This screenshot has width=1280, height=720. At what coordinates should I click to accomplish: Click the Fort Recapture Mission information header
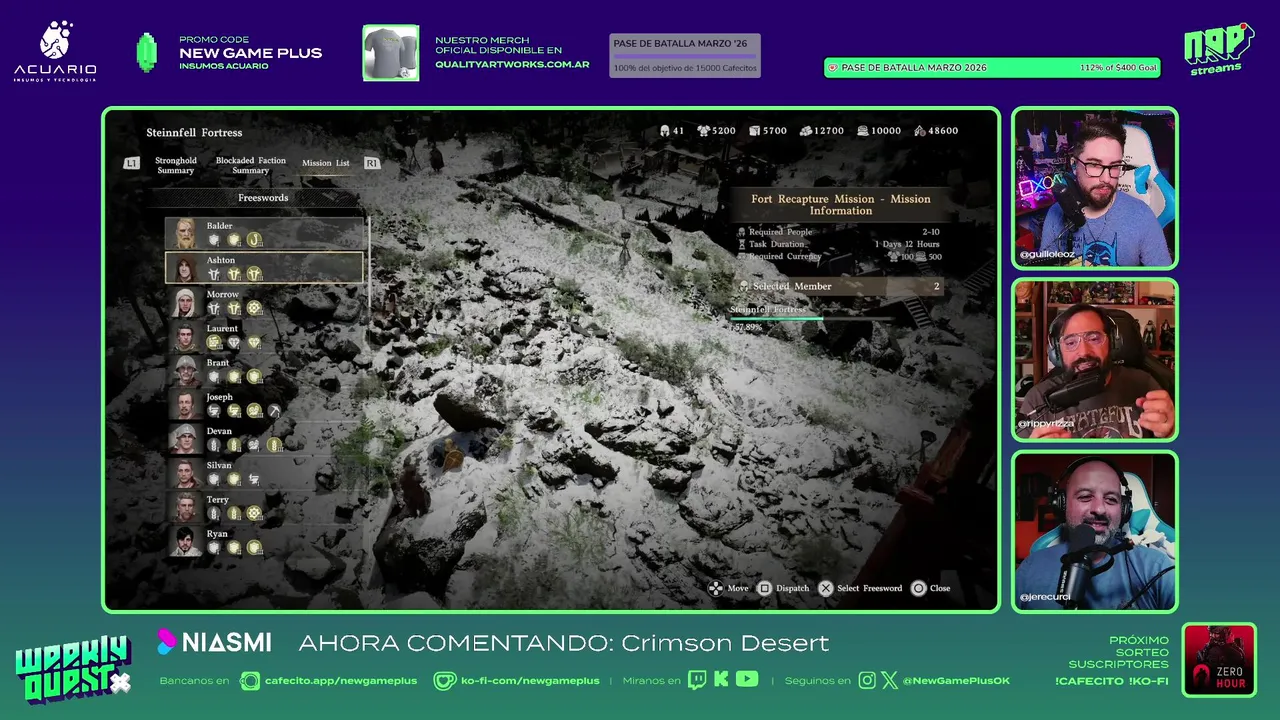(x=841, y=205)
